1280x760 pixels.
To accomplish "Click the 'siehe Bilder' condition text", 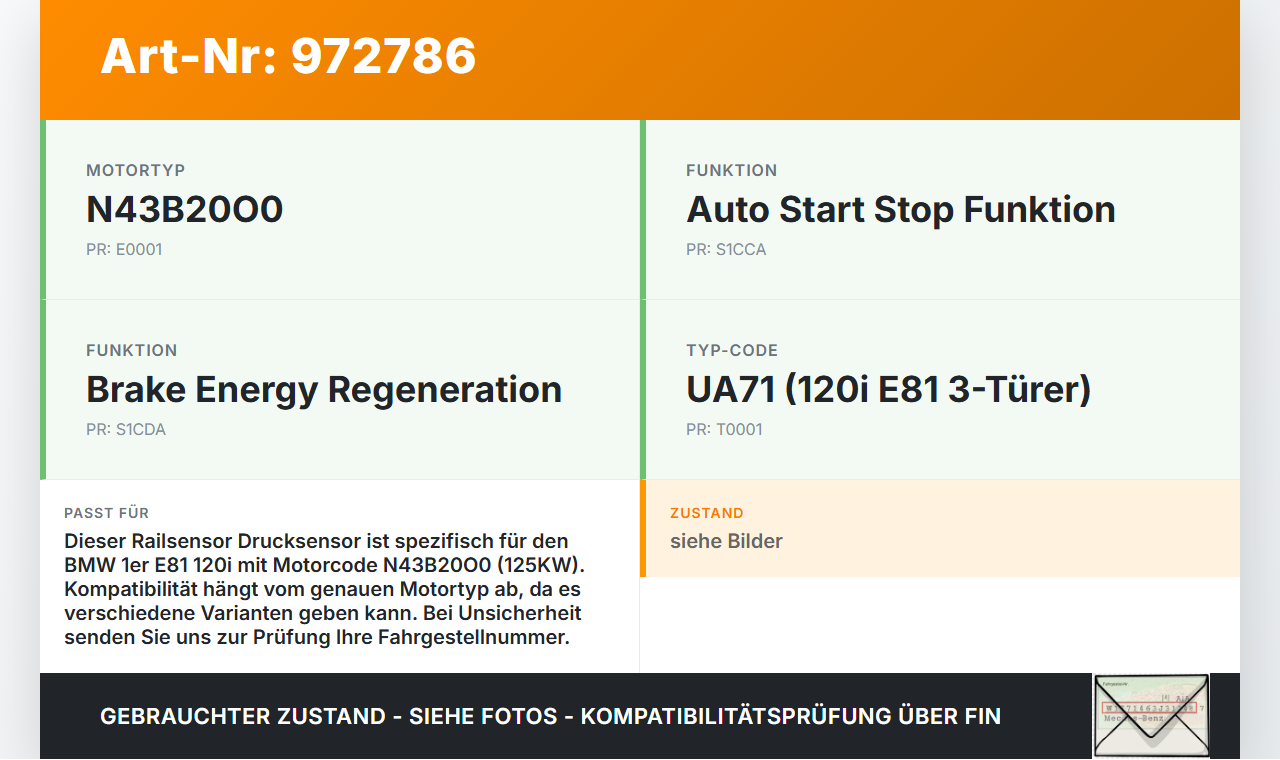I will (726, 541).
